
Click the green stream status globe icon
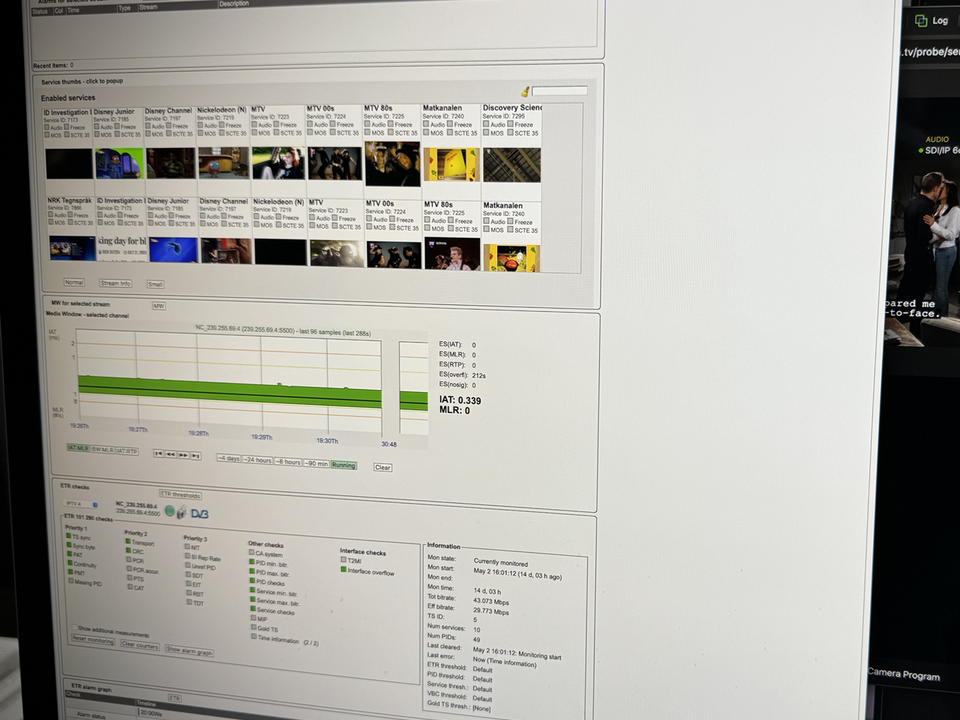(x=170, y=510)
